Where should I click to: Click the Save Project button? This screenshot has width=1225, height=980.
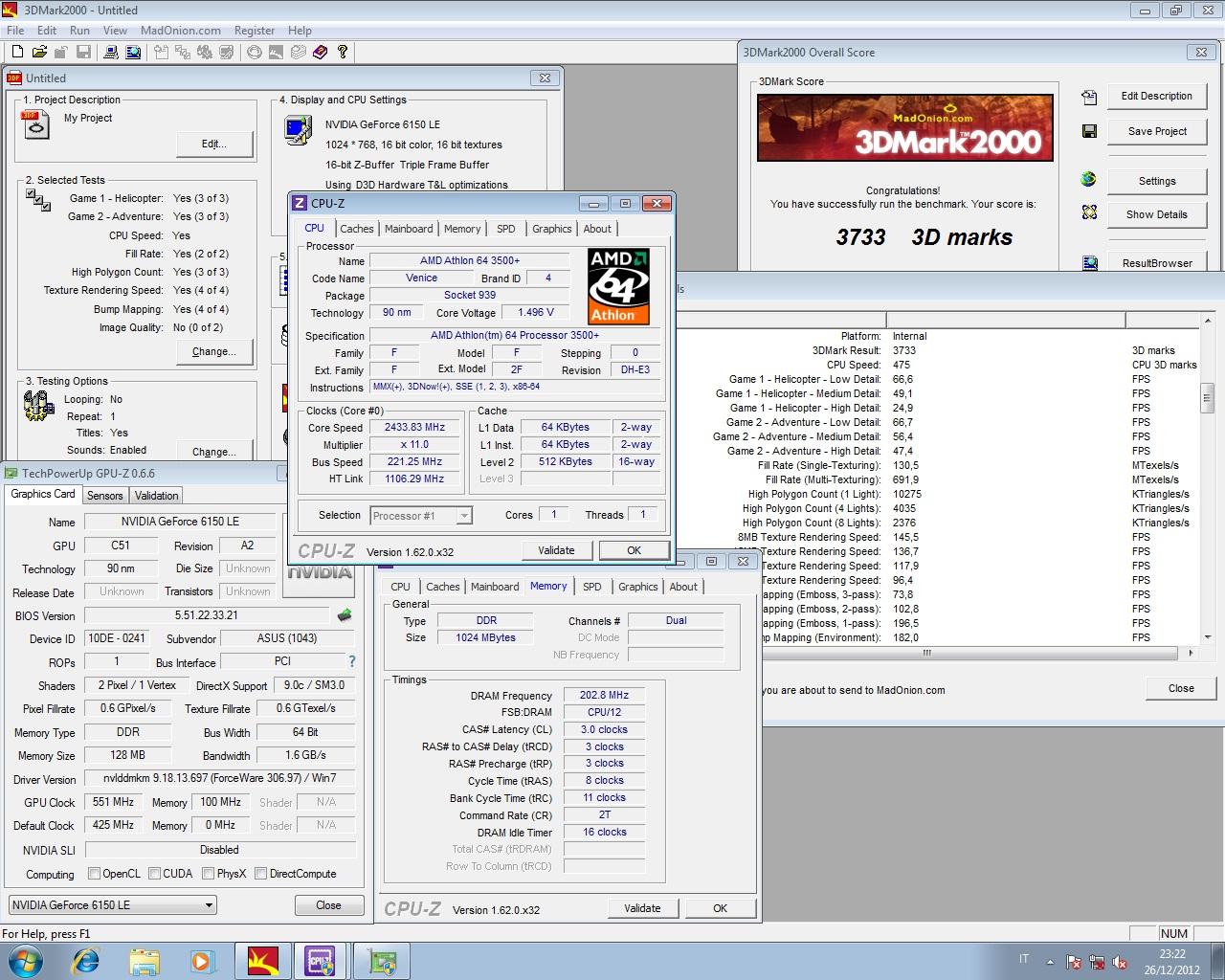1156,131
